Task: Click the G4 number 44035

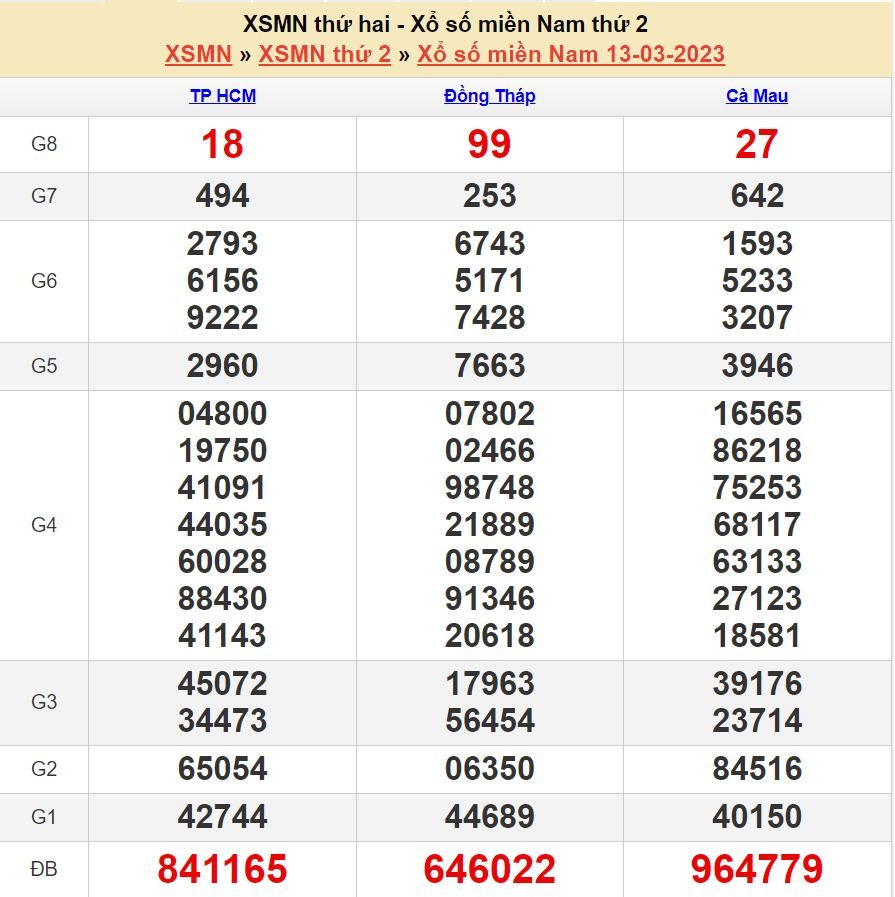Action: tap(222, 525)
